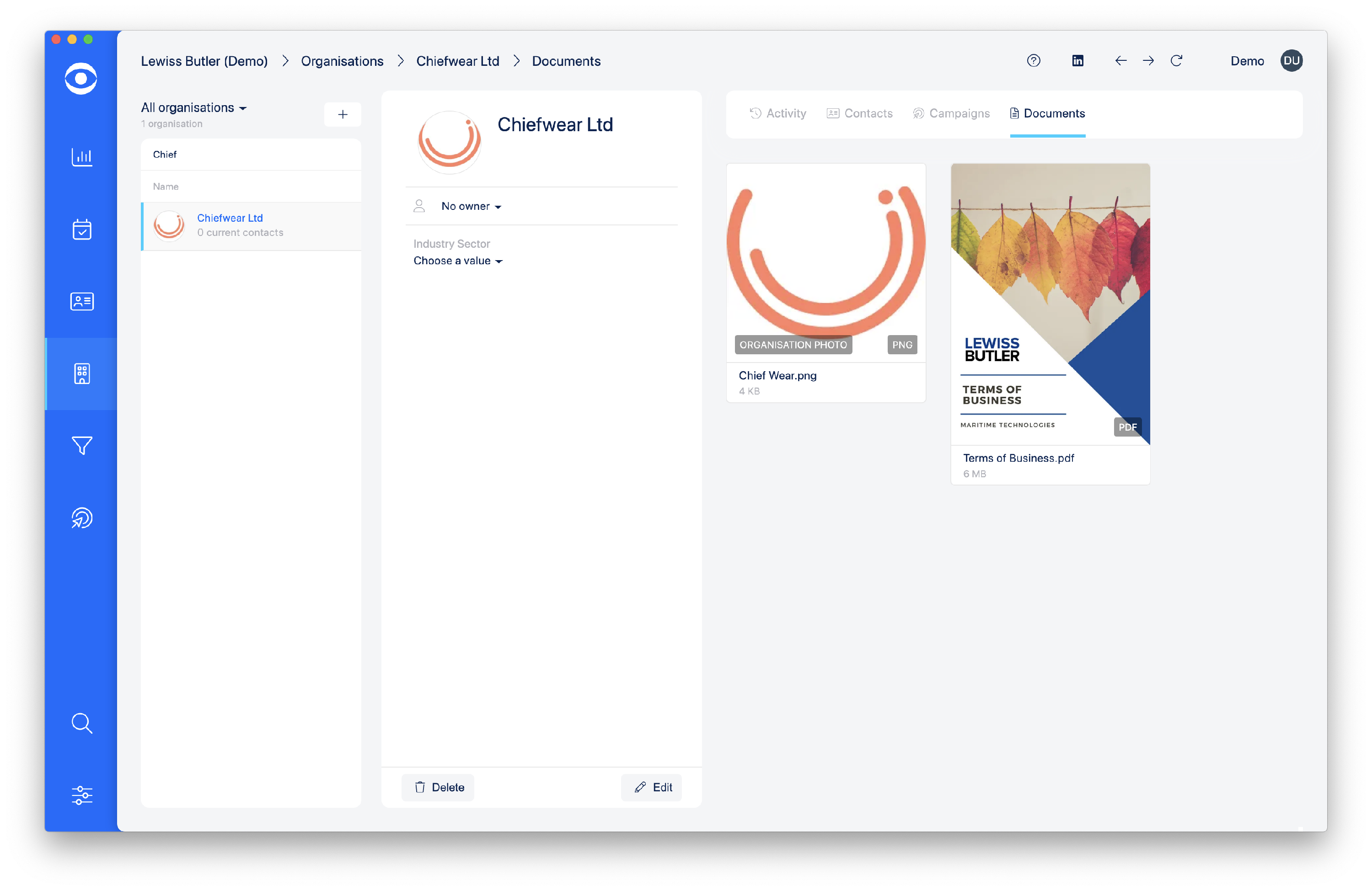This screenshot has height=891, width=1372.
Task: Expand Industry Sector Choose a value
Action: (x=458, y=261)
